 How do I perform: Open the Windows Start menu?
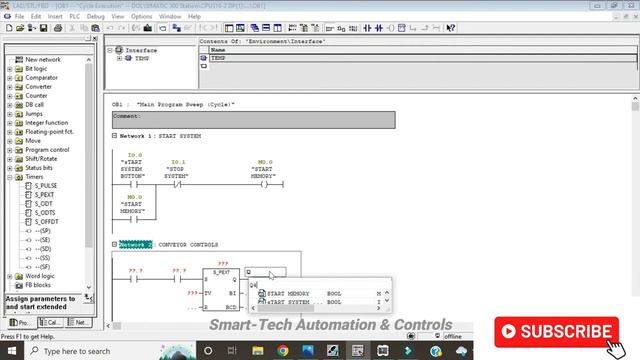(12, 351)
